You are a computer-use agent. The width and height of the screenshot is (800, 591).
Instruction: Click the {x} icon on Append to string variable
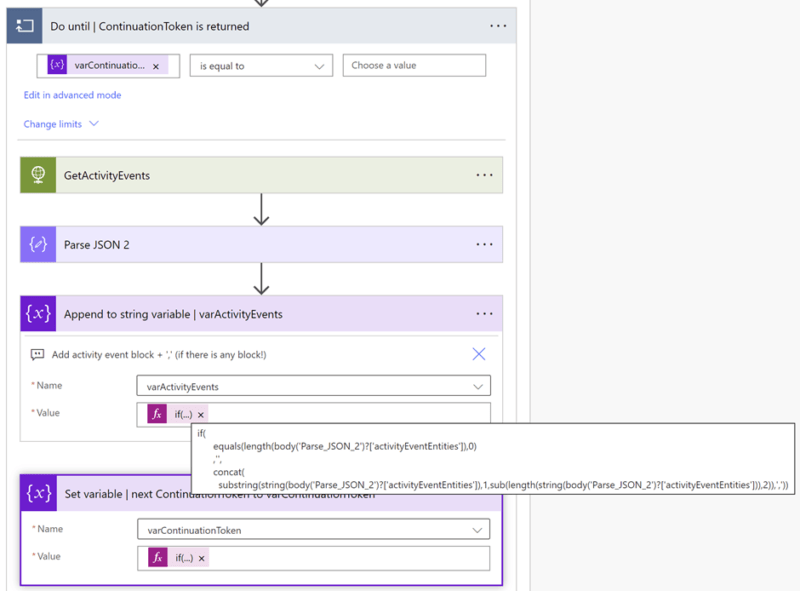pyautogui.click(x=38, y=314)
